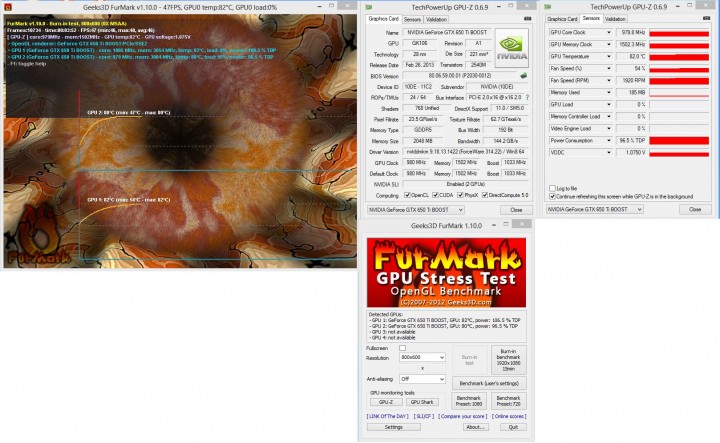Click the FurMark render window title icon
Viewport: 720px width, 443px height.
pyautogui.click(x=7, y=7)
